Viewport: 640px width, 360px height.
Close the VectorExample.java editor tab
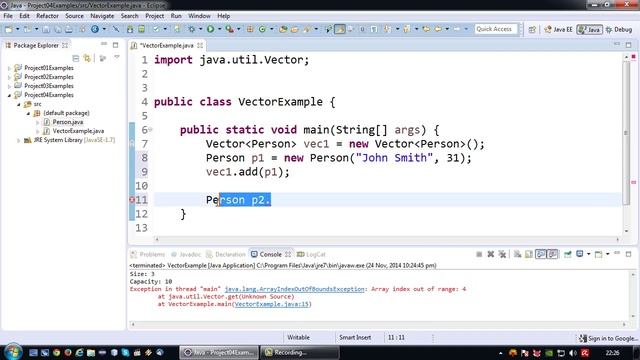200,45
